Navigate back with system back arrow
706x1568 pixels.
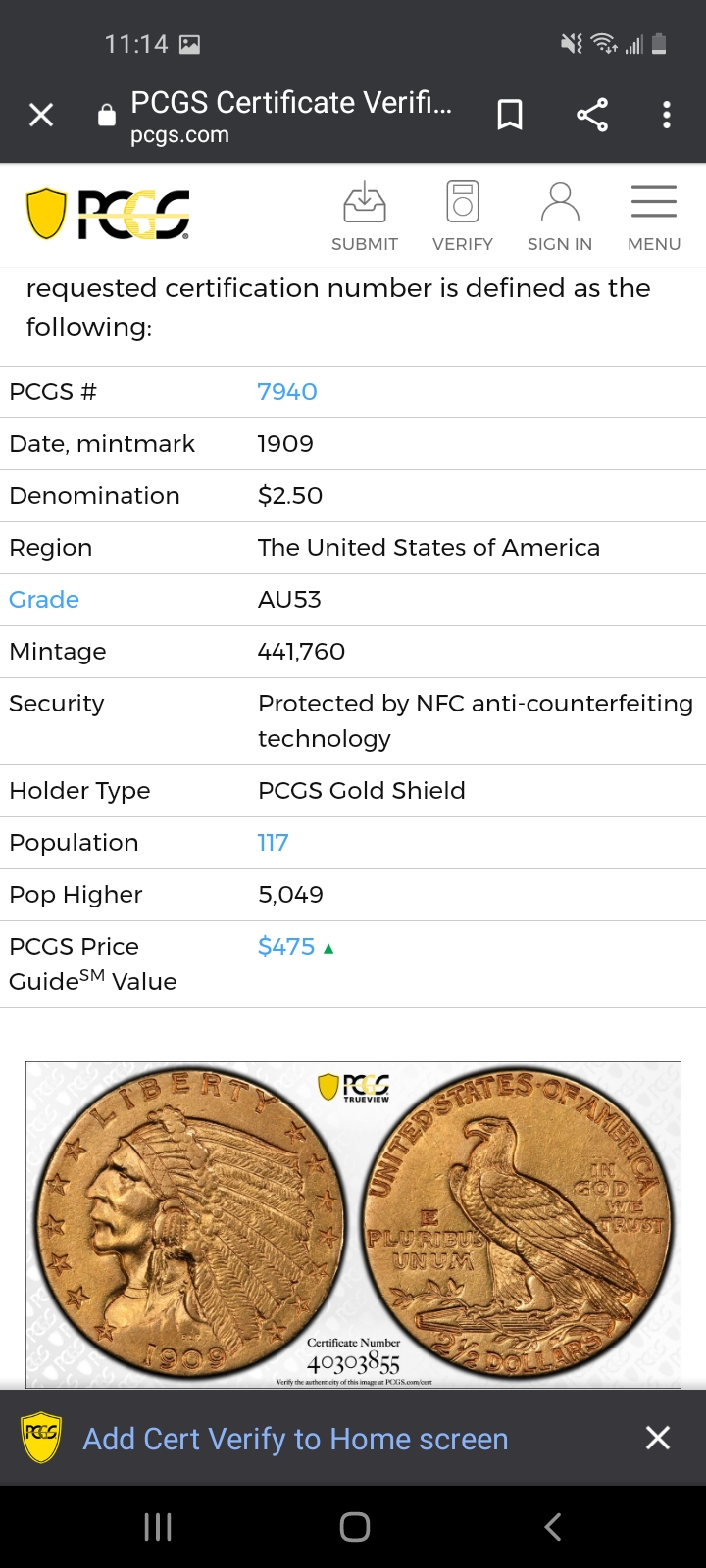(x=553, y=1527)
